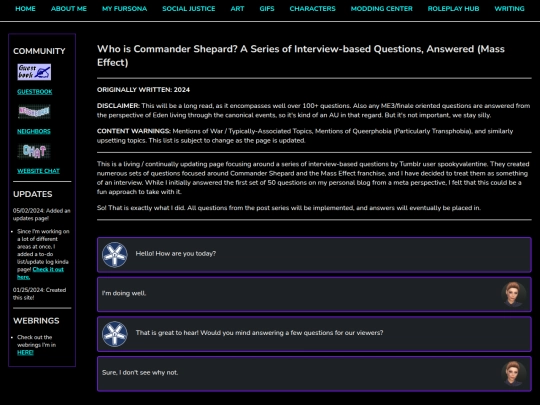Click the 'CONTENT WARNINGS:' label
This screenshot has width=540, height=405.
point(134,131)
